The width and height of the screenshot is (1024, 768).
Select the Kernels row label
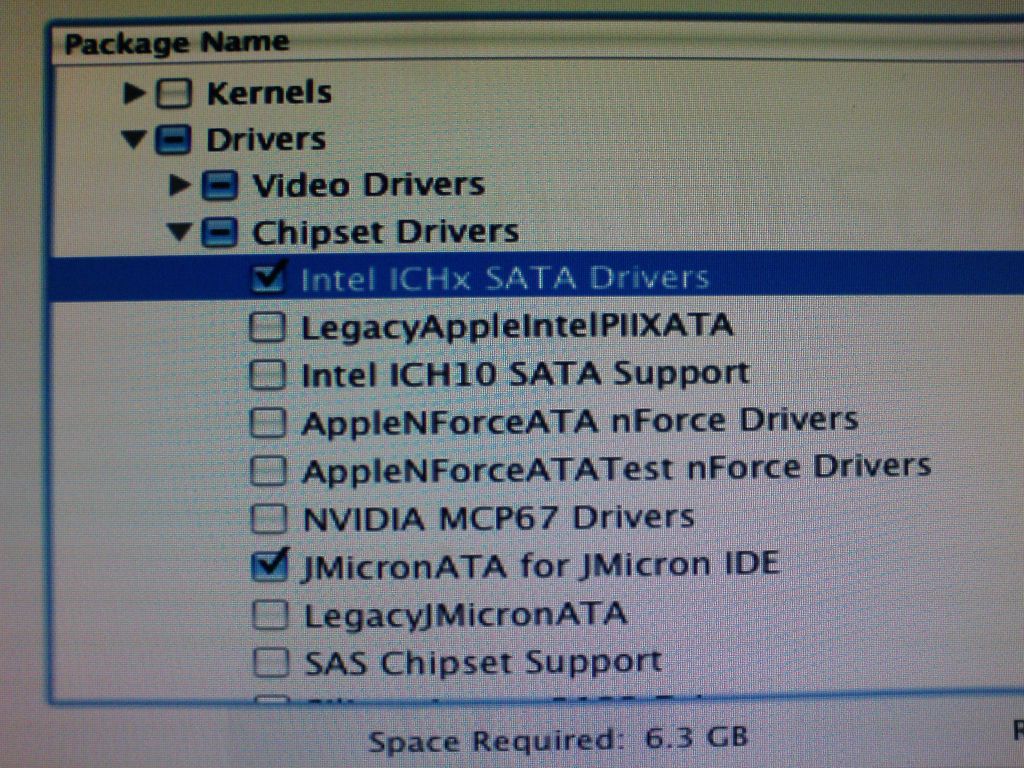pos(269,93)
